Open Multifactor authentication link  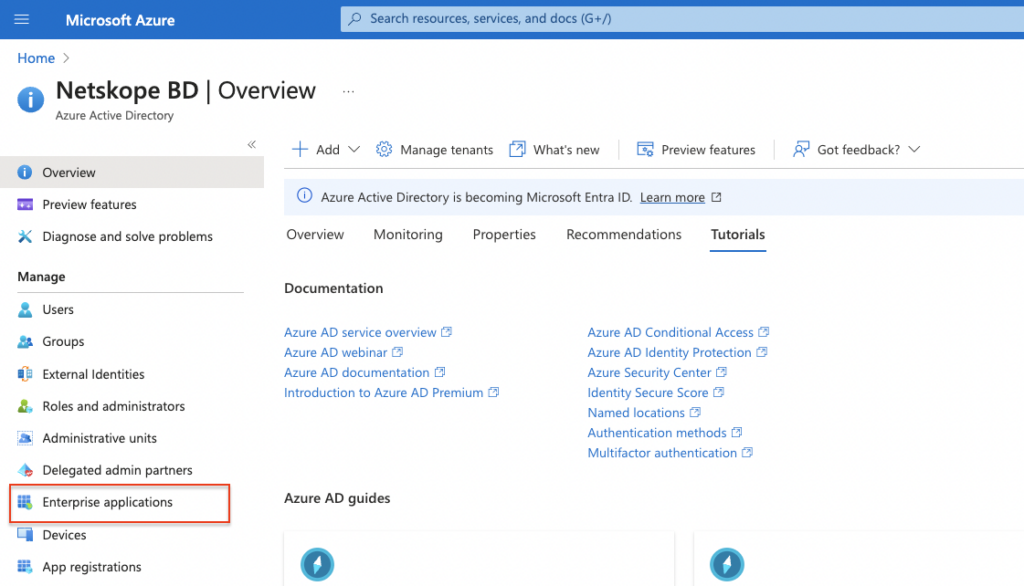click(662, 453)
